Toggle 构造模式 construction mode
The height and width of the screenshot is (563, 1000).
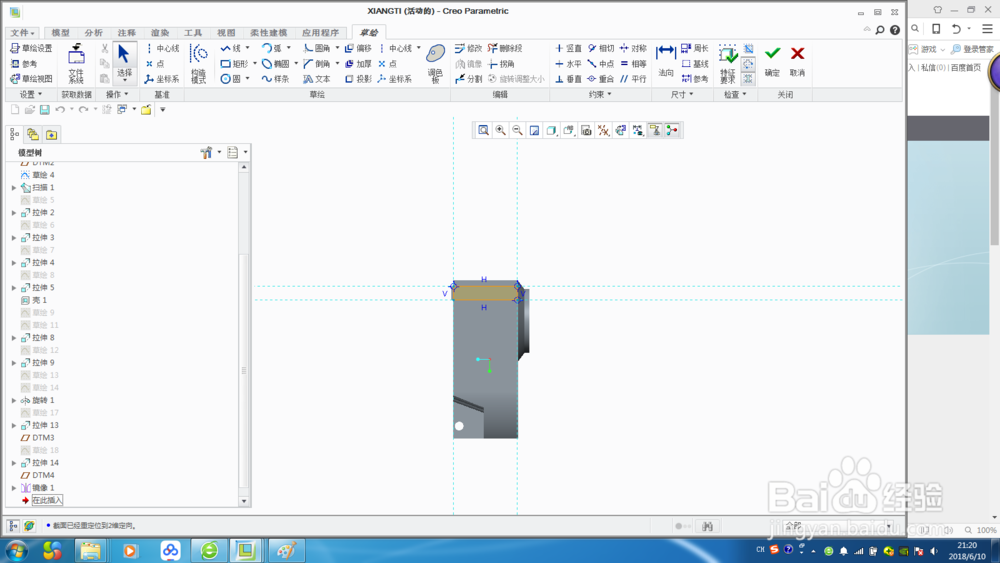(x=198, y=64)
